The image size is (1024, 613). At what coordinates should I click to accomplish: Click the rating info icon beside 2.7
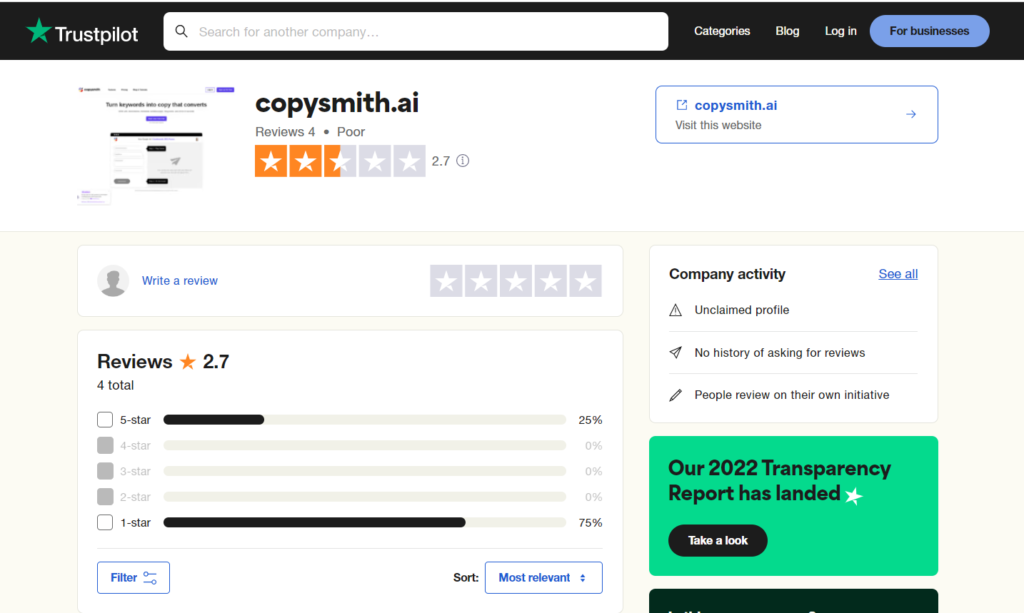(463, 161)
